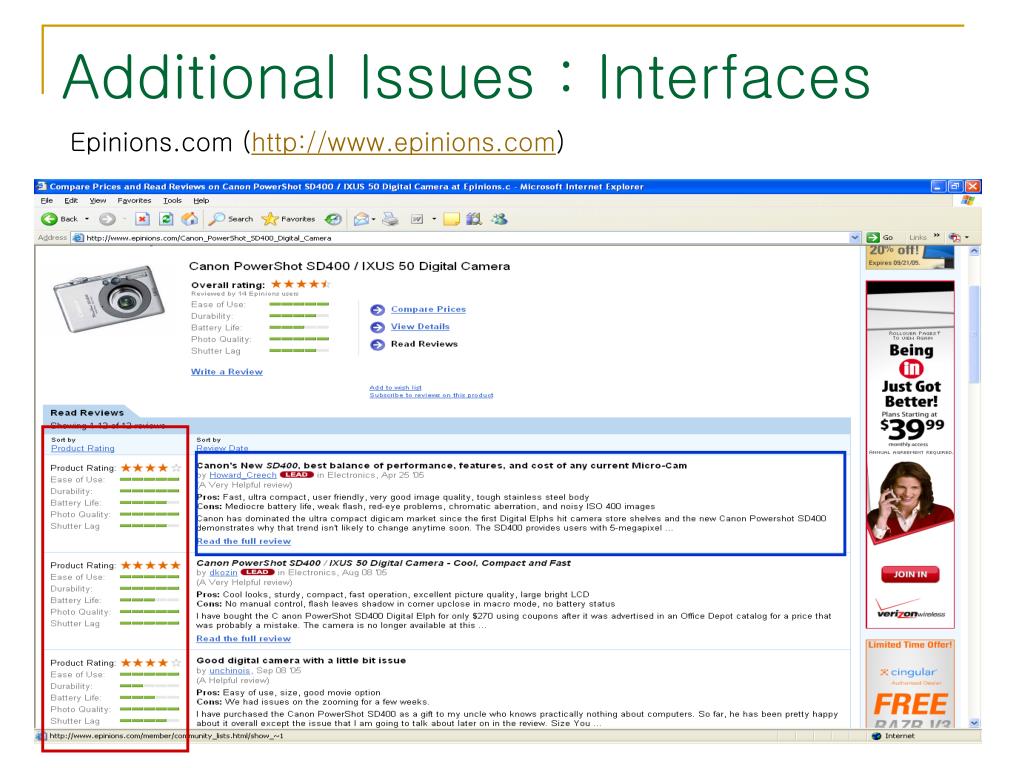This screenshot has width=1024, height=768.
Task: Select the Read Reviews tab header
Action: coord(87,413)
